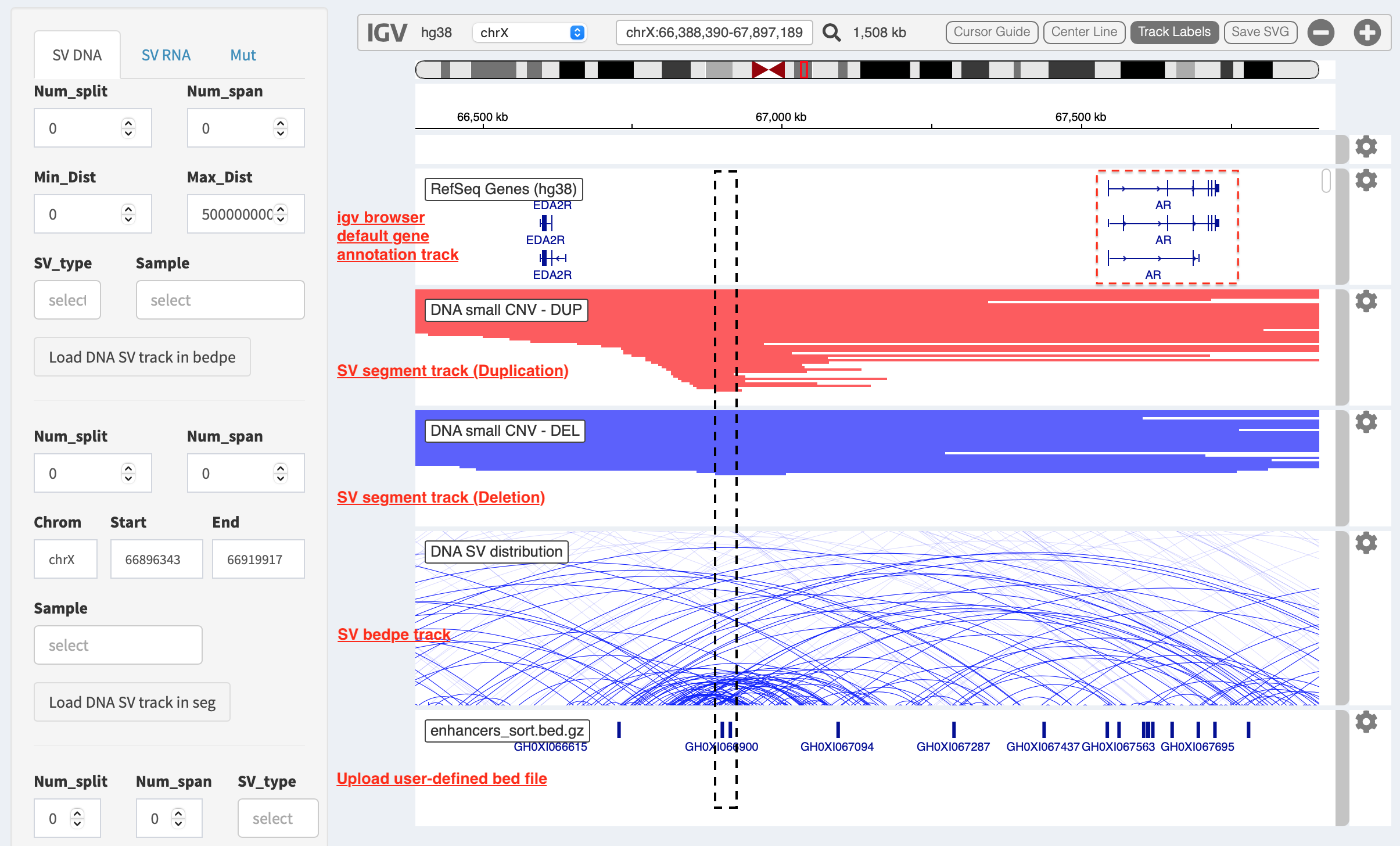This screenshot has width=1400, height=846.
Task: Open the top SV_type select dropdown
Action: pyautogui.click(x=67, y=300)
